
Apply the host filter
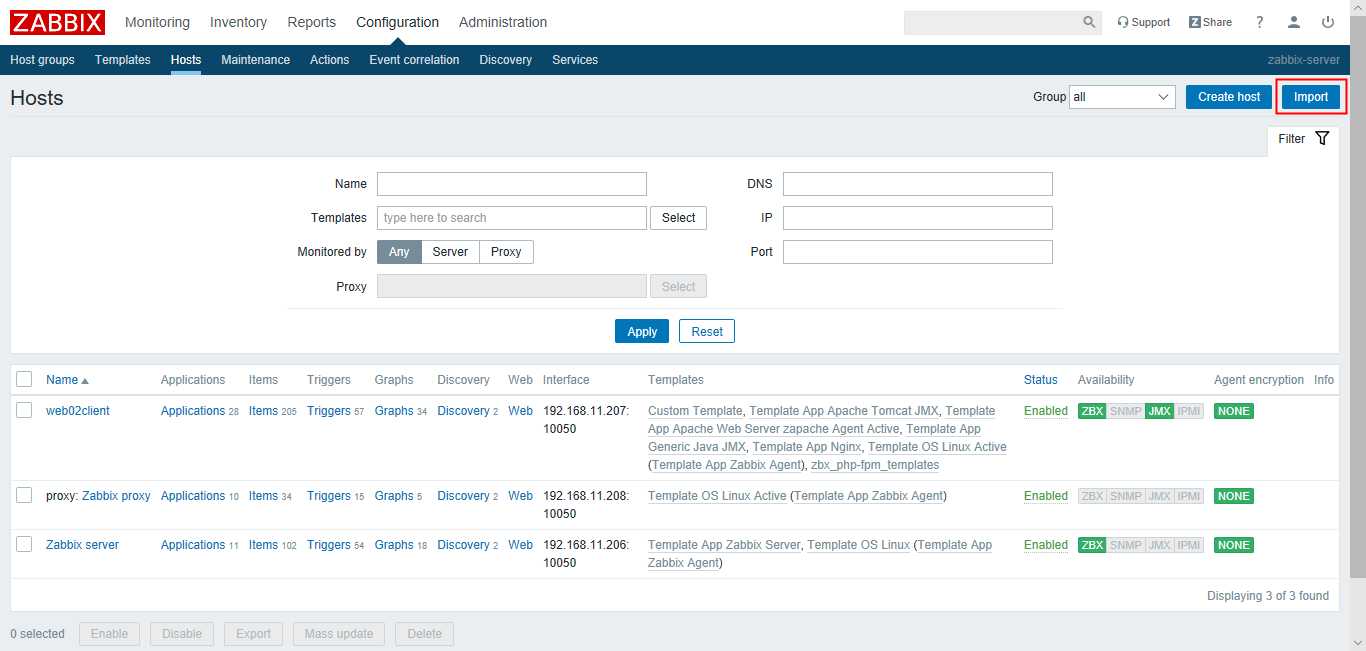[642, 331]
